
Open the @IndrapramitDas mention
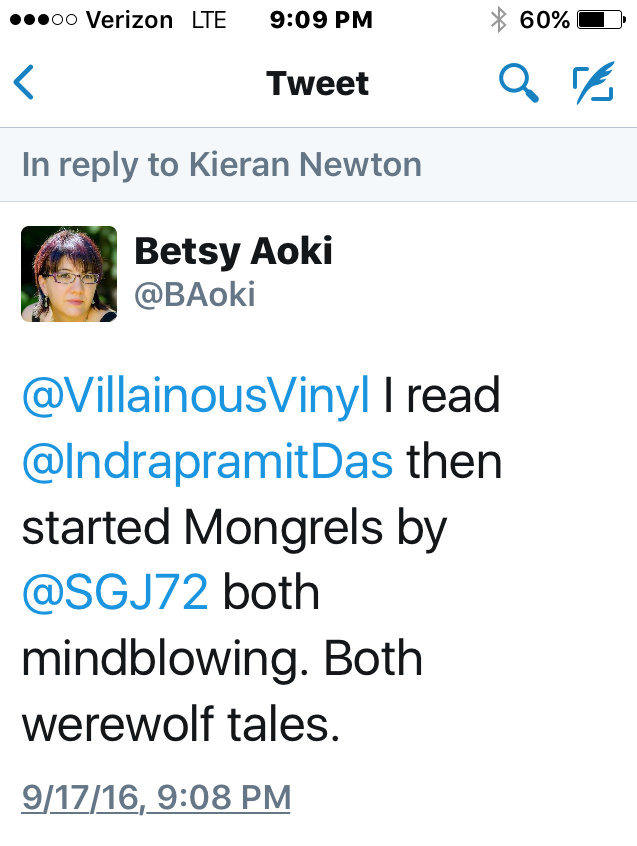click(207, 462)
